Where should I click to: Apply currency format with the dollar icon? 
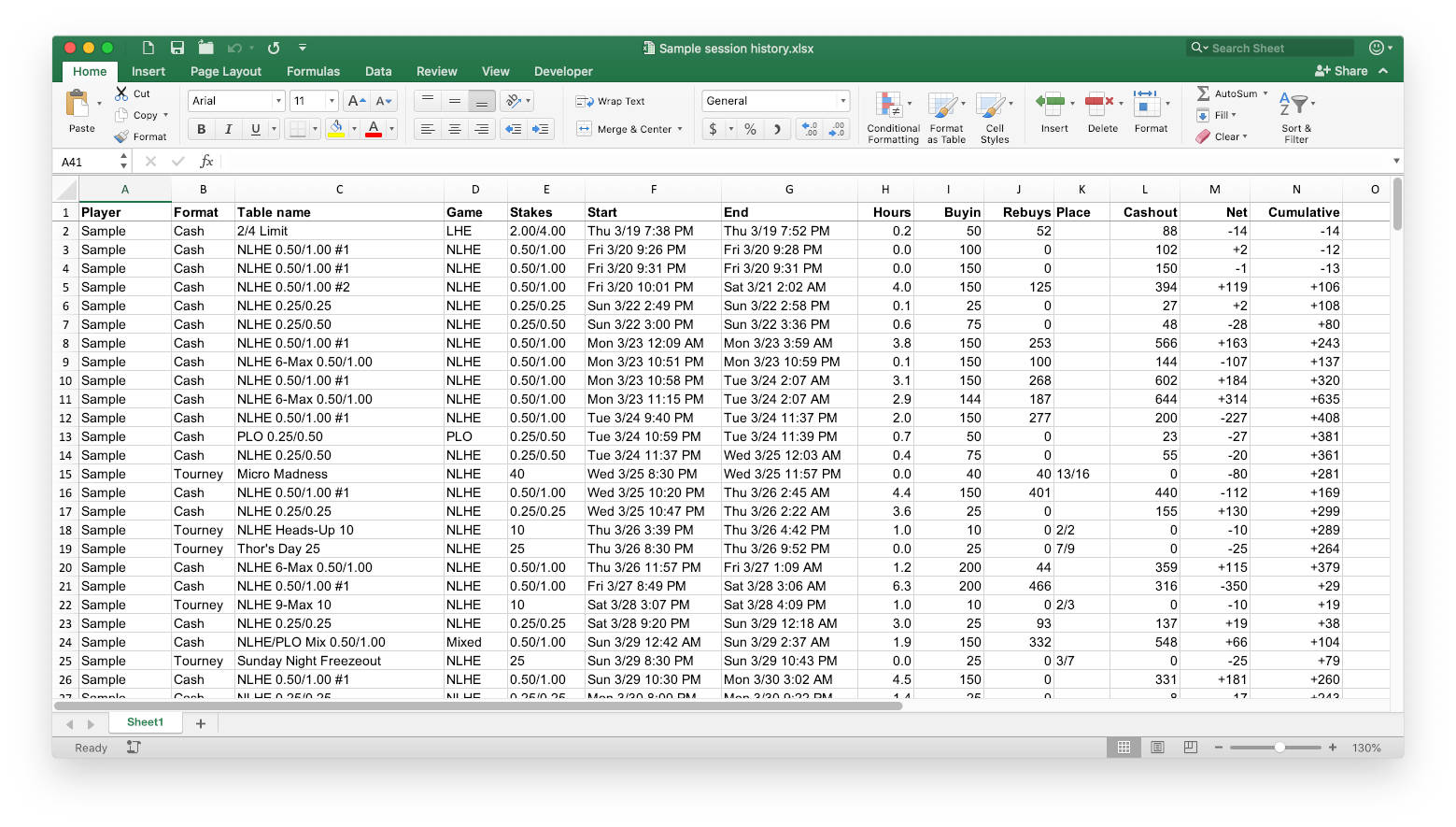[x=714, y=129]
